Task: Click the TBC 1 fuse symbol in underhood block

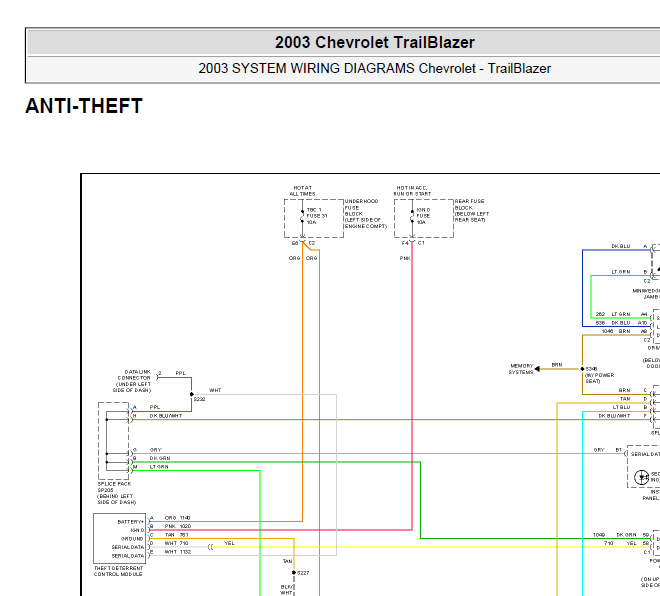Action: pyautogui.click(x=302, y=217)
